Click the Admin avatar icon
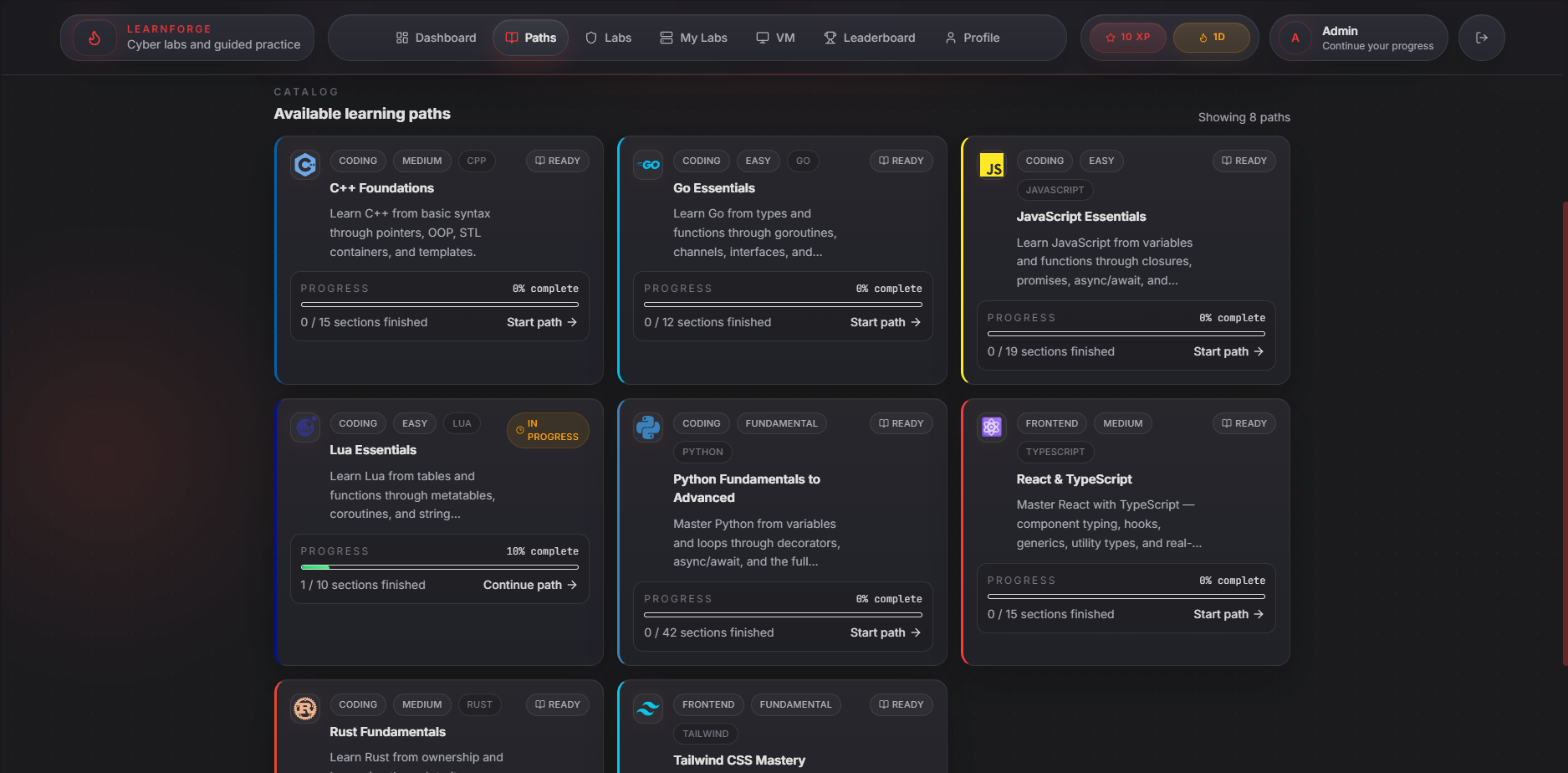The height and width of the screenshot is (773, 1568). pyautogui.click(x=1295, y=38)
